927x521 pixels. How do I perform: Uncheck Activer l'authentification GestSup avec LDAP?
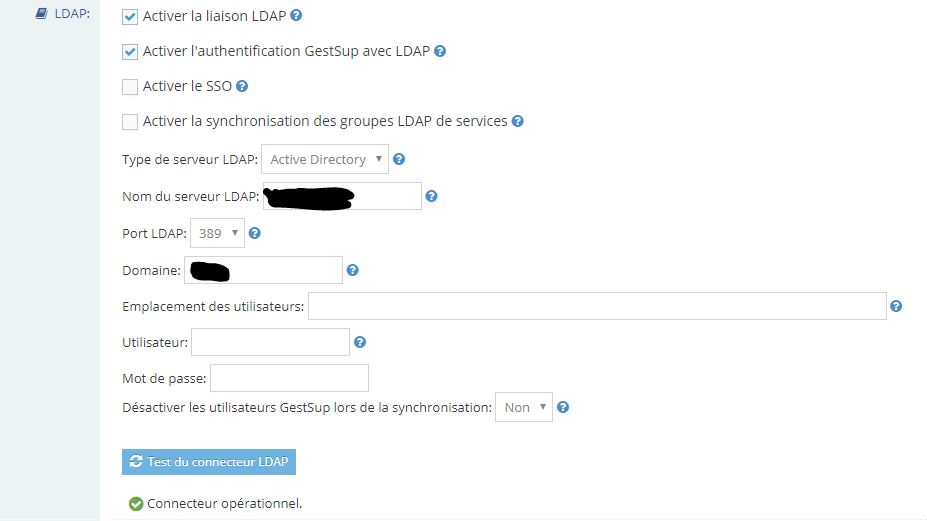[130, 52]
